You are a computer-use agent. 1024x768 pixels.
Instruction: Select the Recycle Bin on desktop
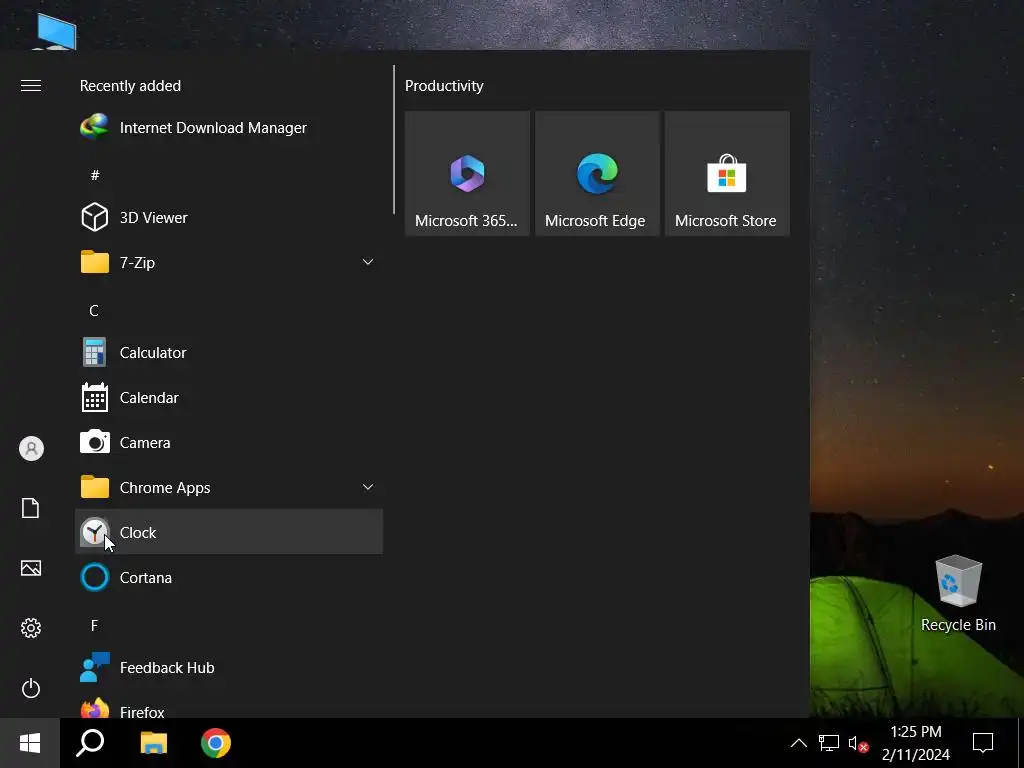958,594
